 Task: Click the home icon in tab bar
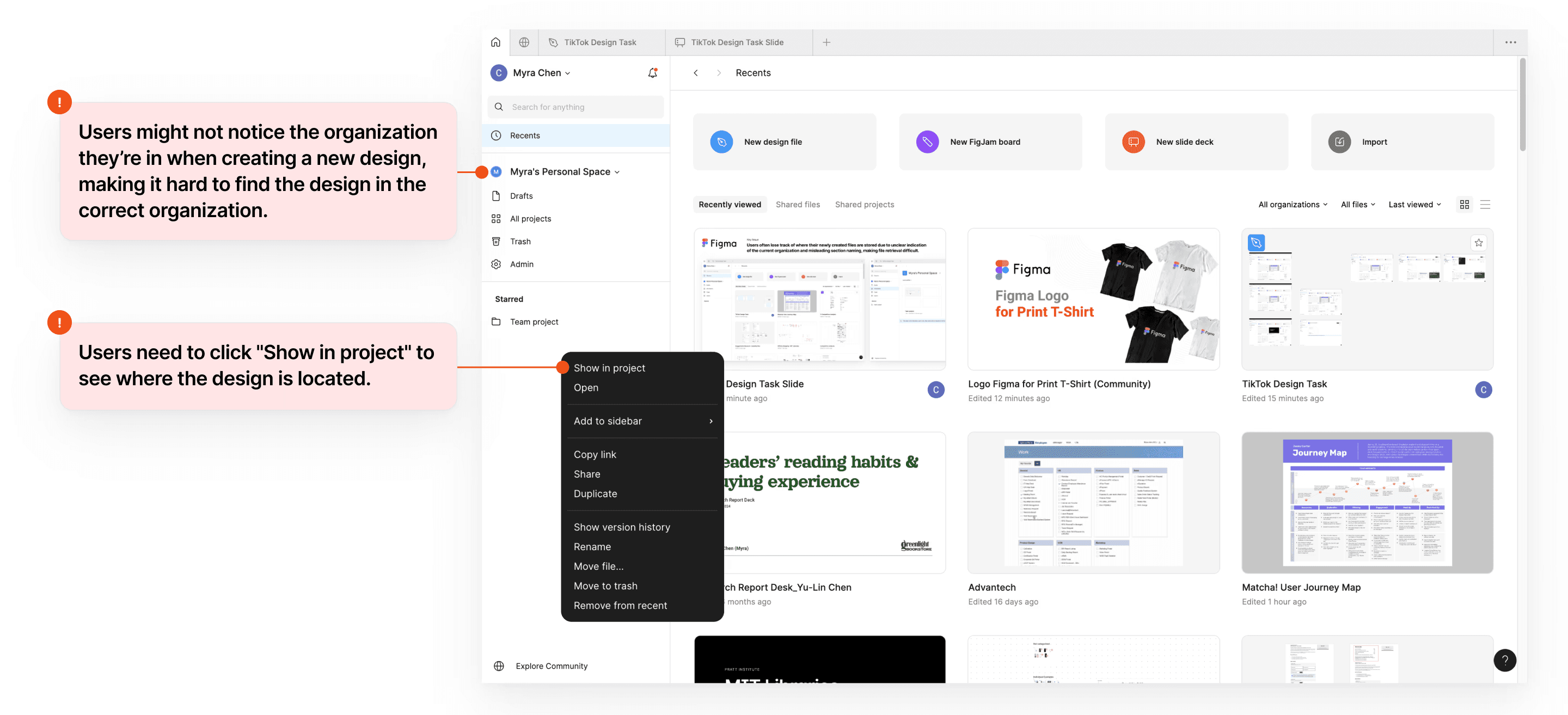(x=495, y=42)
